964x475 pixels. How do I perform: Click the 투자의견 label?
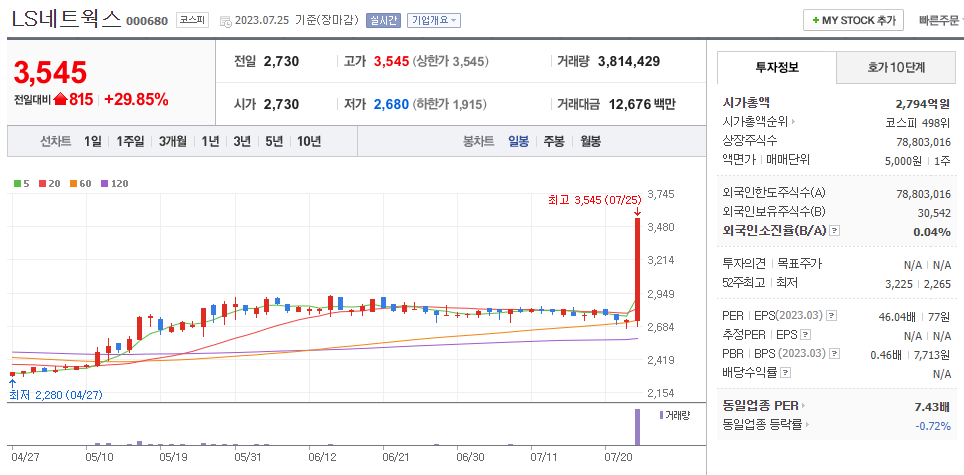[x=744, y=264]
